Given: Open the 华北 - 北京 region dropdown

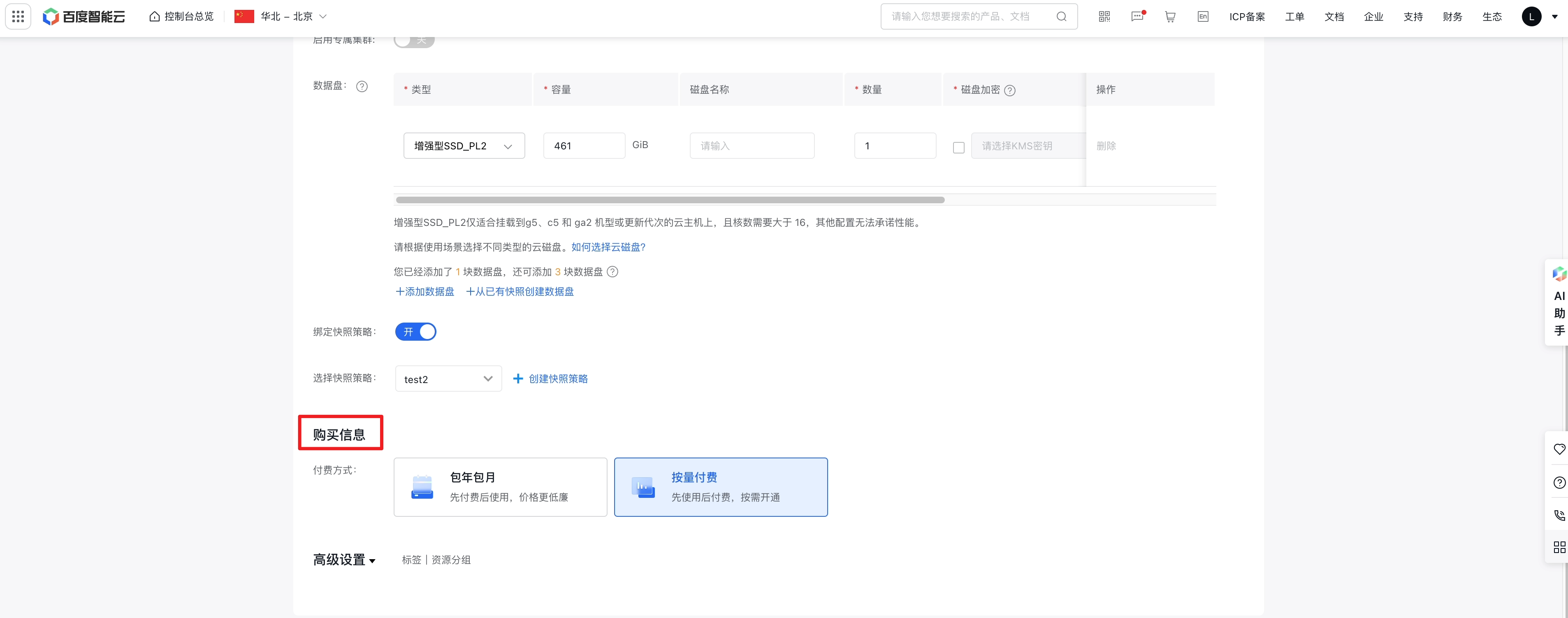Looking at the screenshot, I should click(281, 16).
